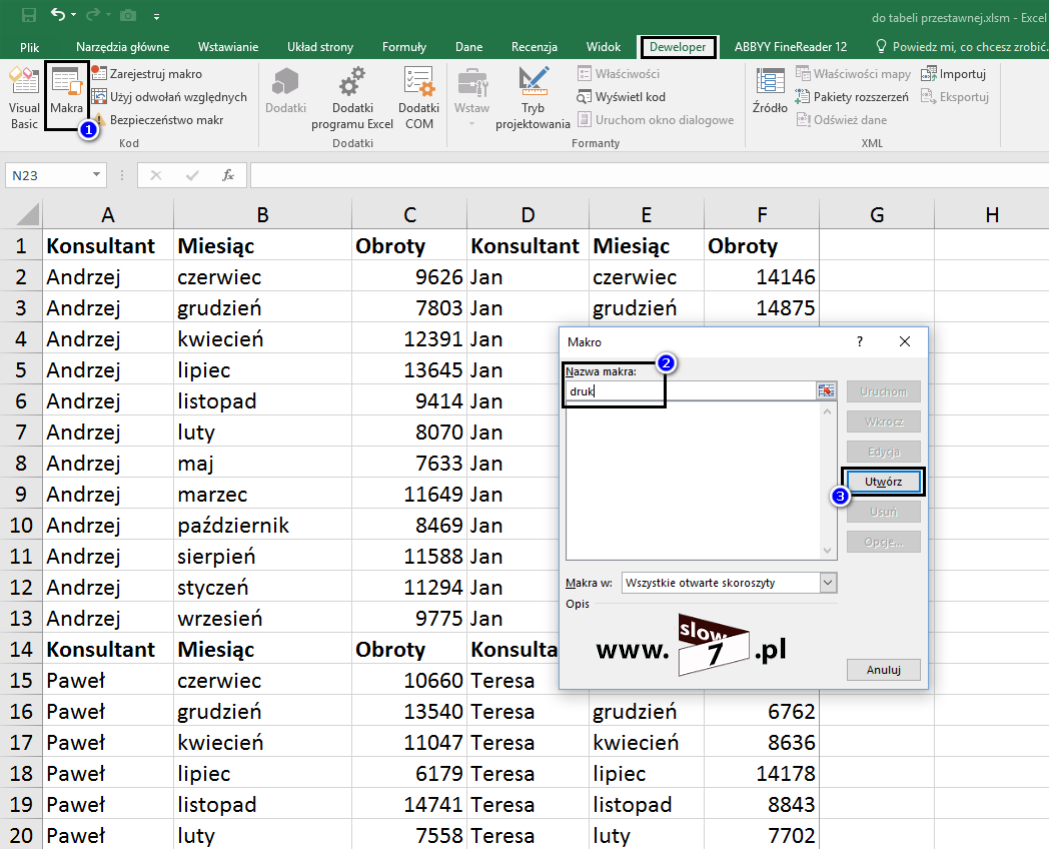Click cell with value 14741
Screen dimensions: 1049x849
(409, 804)
